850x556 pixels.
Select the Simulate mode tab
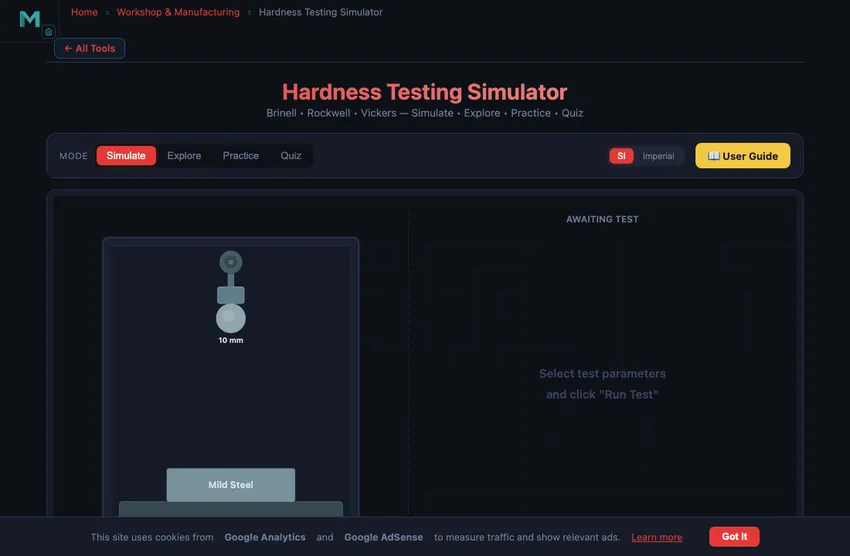(126, 156)
